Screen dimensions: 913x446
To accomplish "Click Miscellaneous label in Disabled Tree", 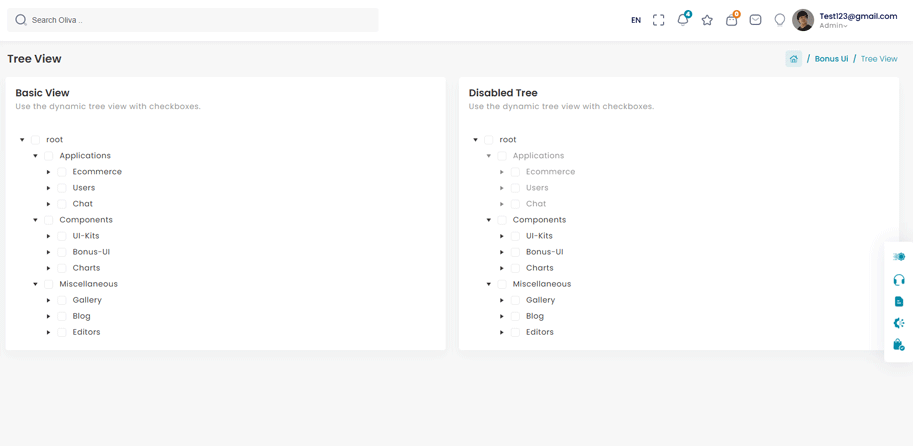I will tap(542, 284).
